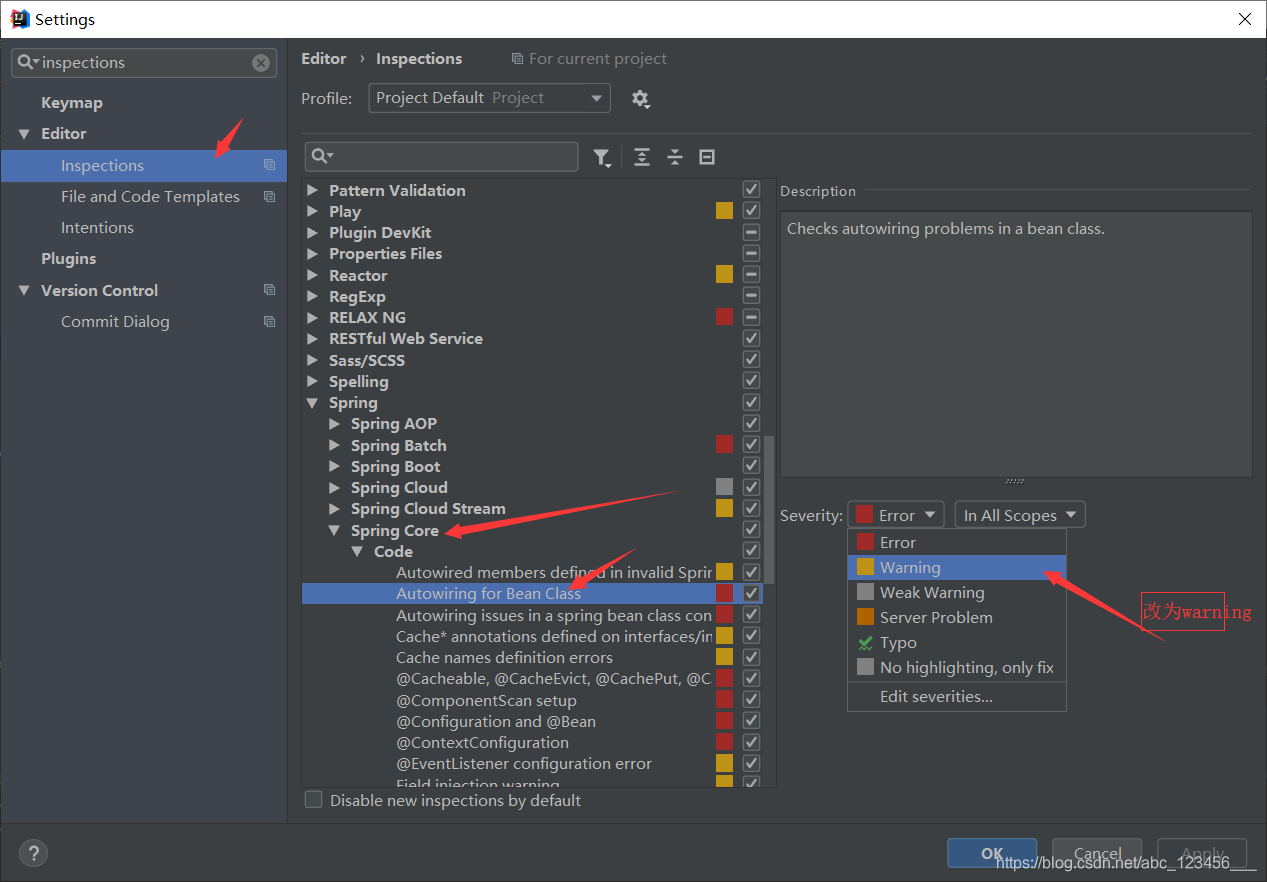This screenshot has height=882, width=1267.
Task: Click the project-level icon beside Inspections
Action: (269, 165)
